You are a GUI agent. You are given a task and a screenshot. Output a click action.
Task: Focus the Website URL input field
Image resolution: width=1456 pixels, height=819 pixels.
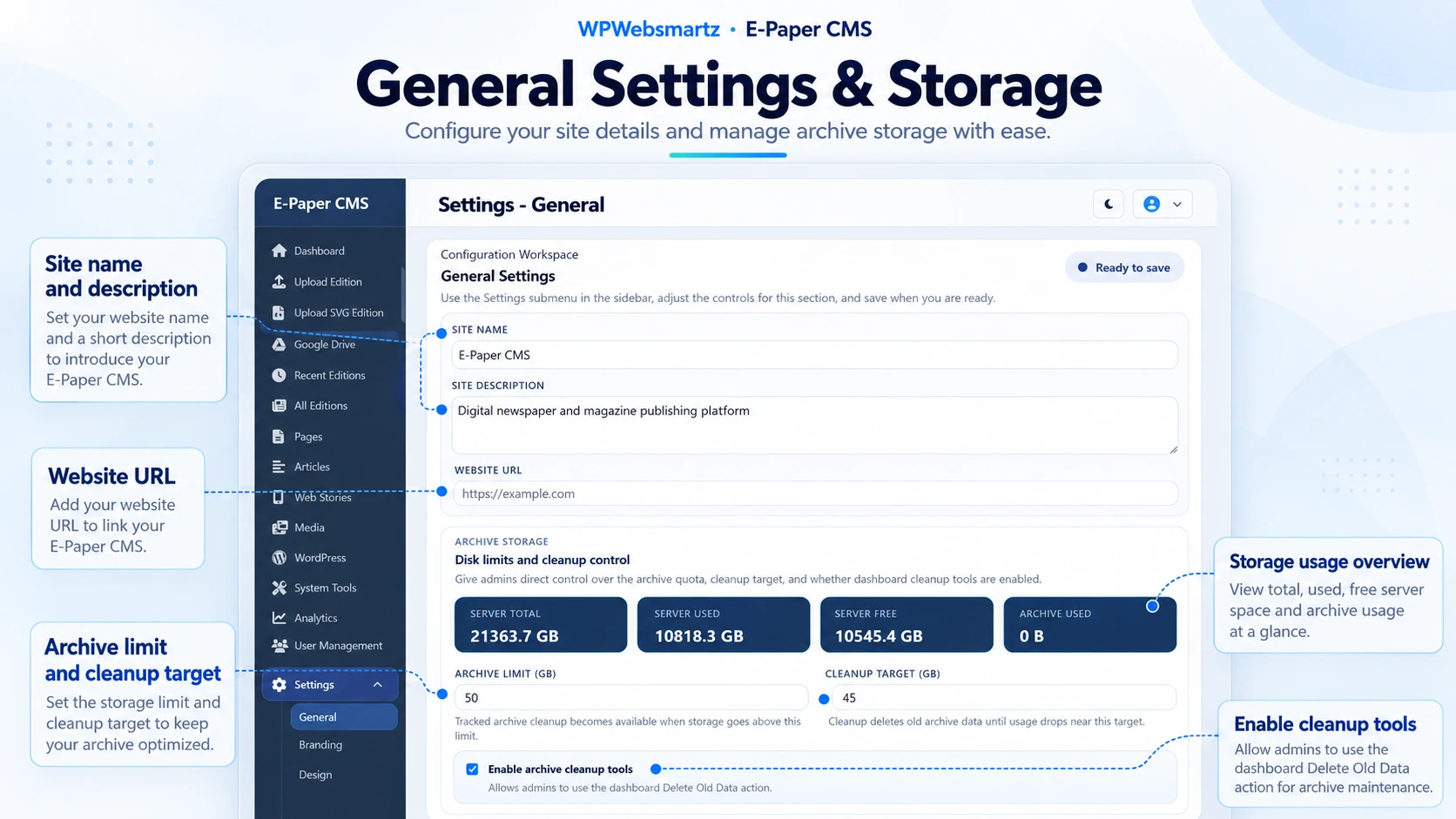pyautogui.click(x=816, y=493)
